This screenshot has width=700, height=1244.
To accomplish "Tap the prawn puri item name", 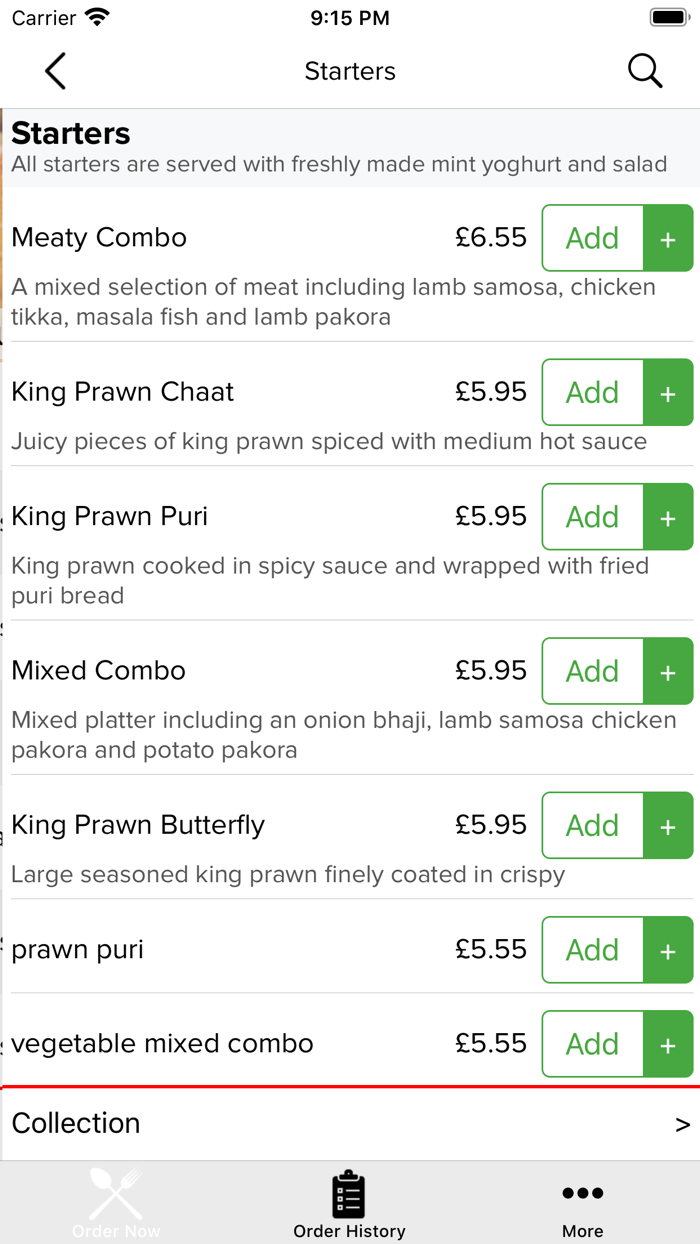I will pyautogui.click(x=78, y=949).
